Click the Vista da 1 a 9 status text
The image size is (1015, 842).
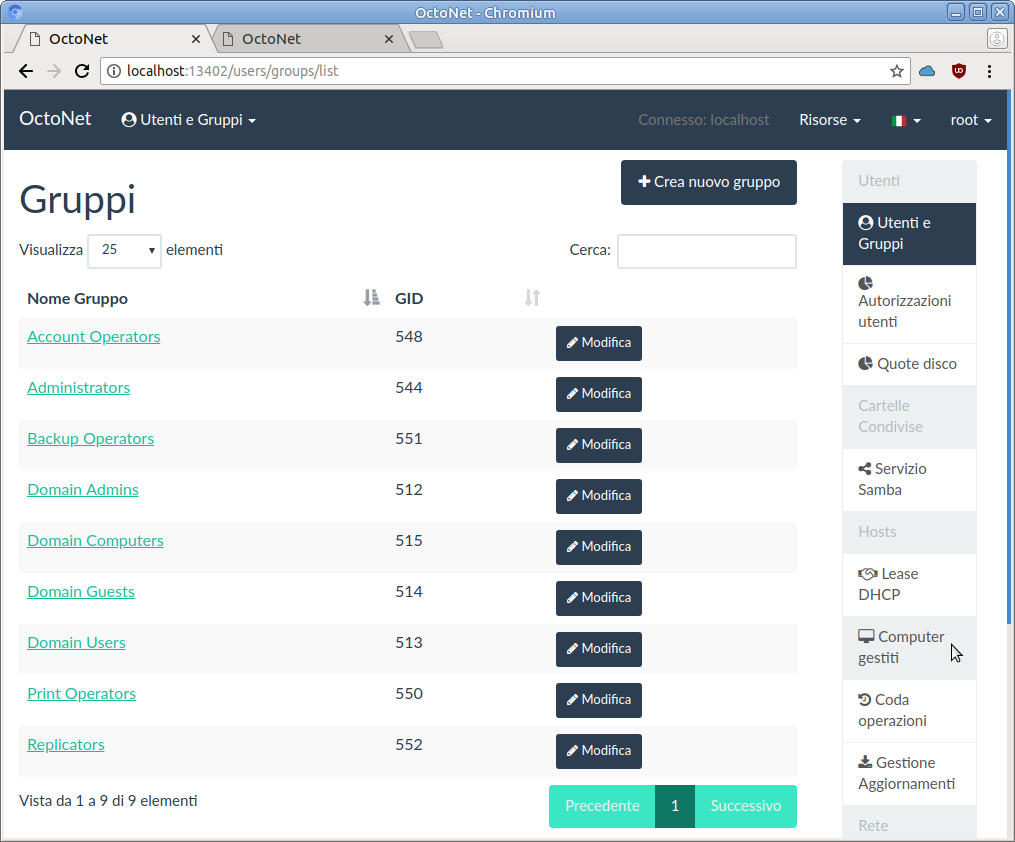click(108, 801)
